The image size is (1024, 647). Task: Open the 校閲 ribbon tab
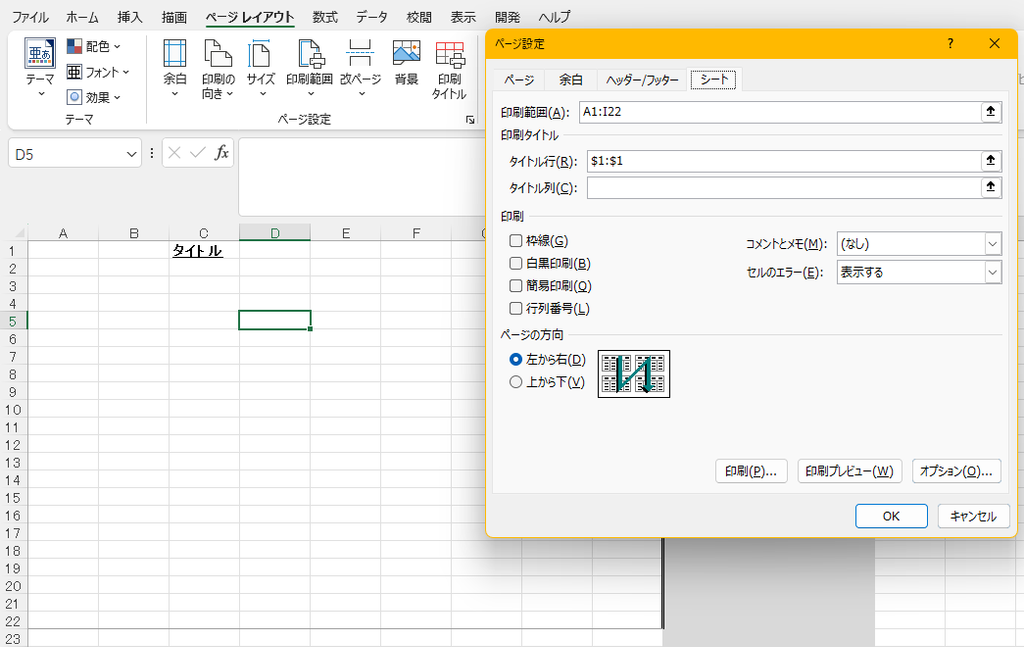[x=419, y=17]
